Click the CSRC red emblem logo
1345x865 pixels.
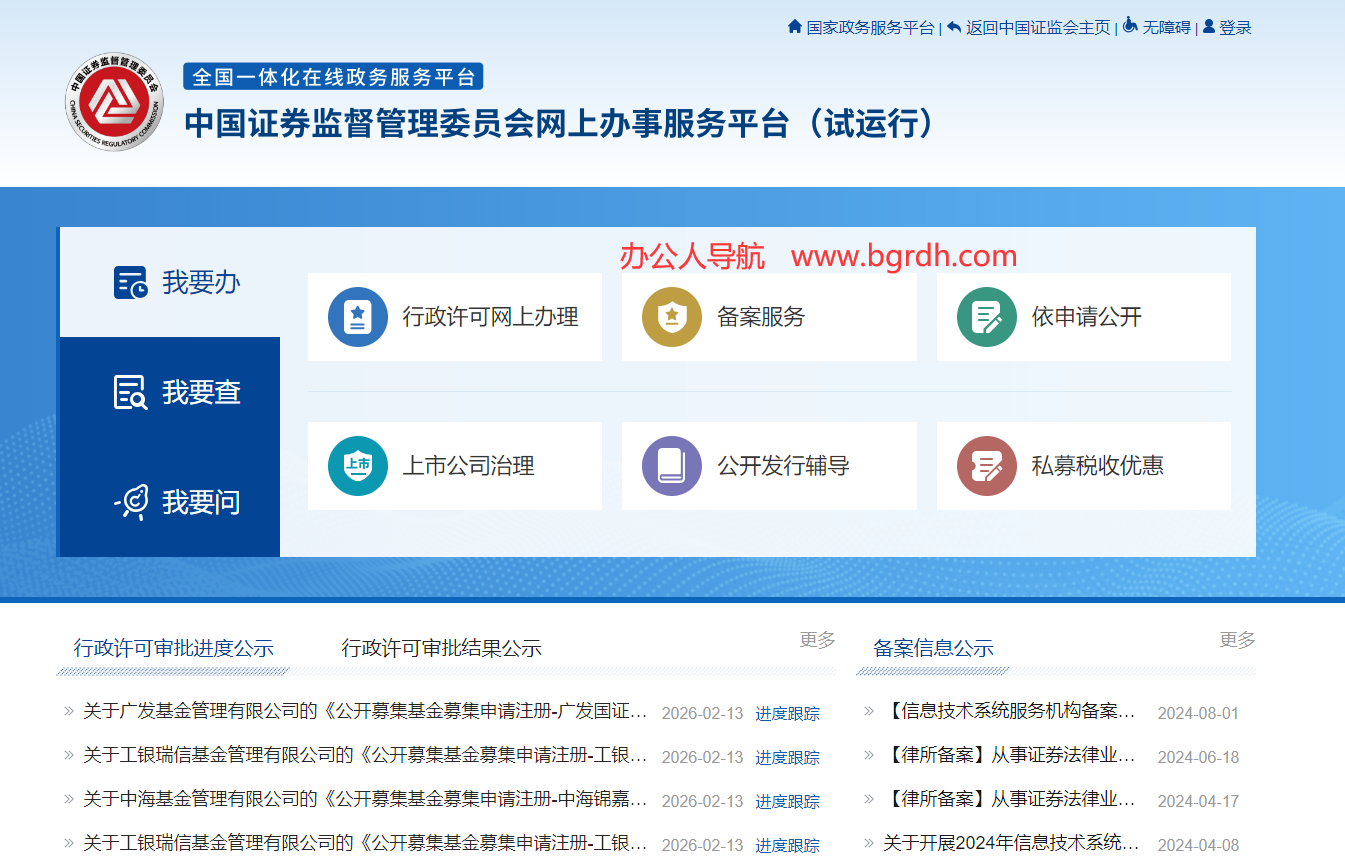coord(115,103)
